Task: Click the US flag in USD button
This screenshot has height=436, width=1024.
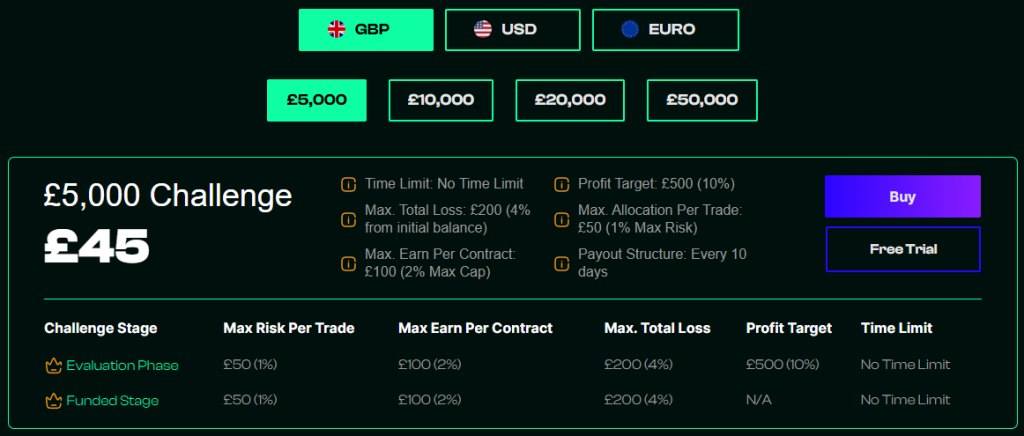Action: click(x=483, y=29)
